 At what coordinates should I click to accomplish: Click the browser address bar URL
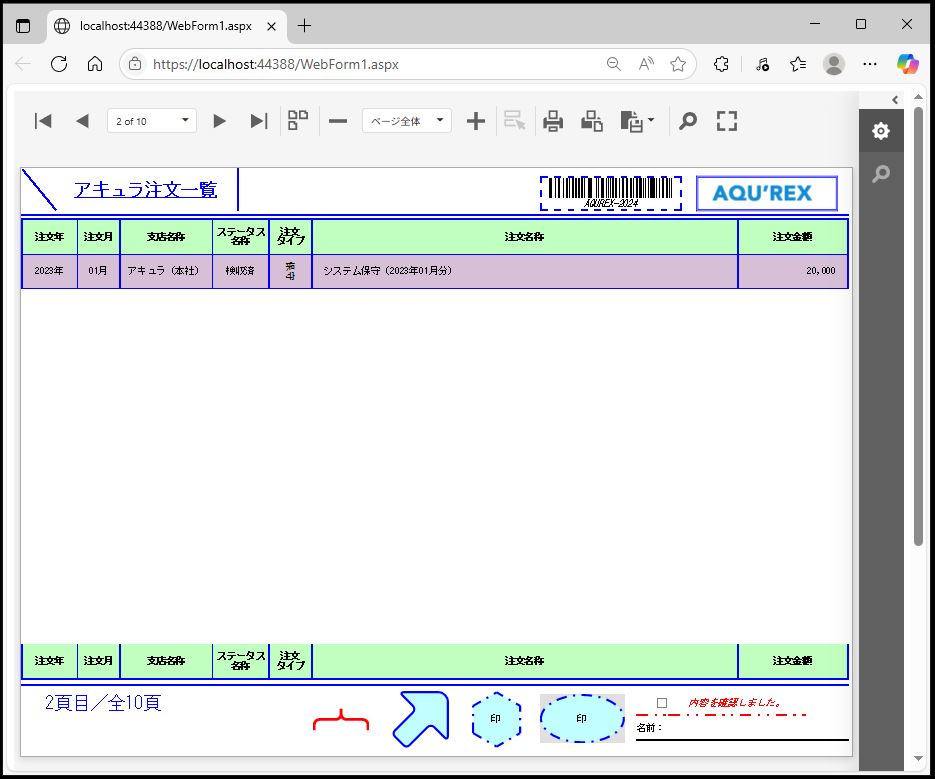point(370,64)
